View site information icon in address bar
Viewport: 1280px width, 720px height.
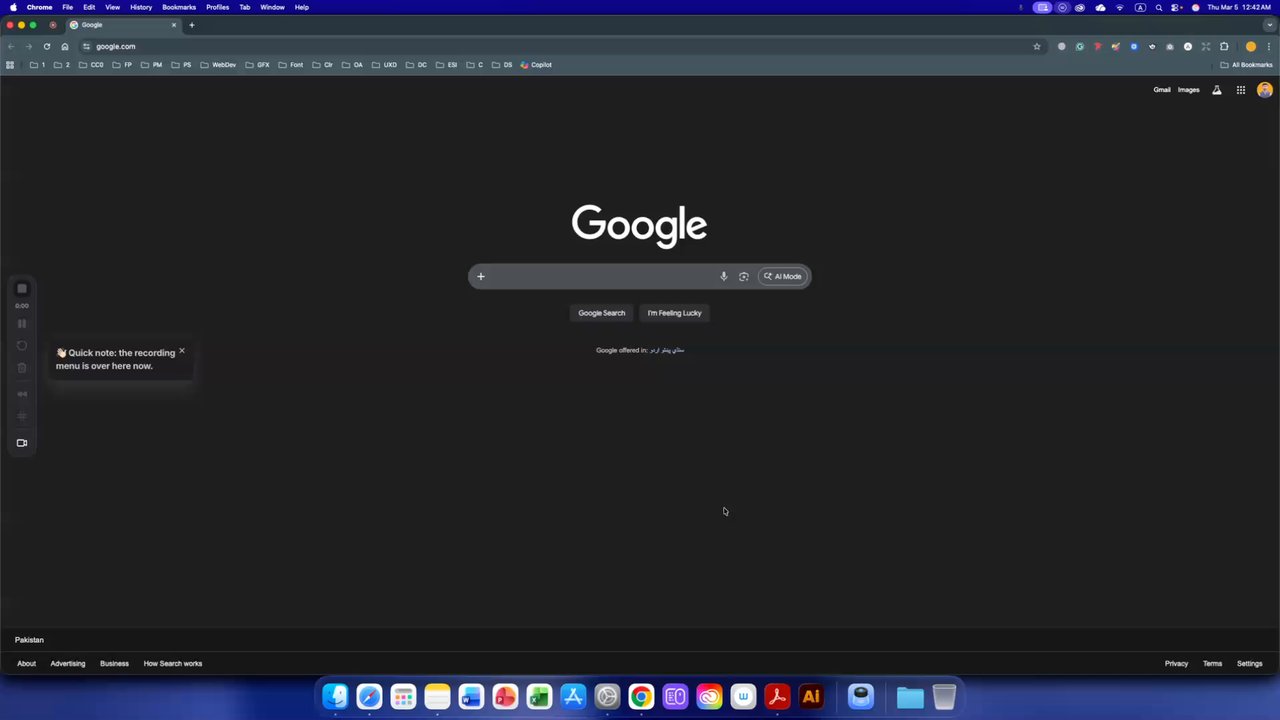coord(86,46)
